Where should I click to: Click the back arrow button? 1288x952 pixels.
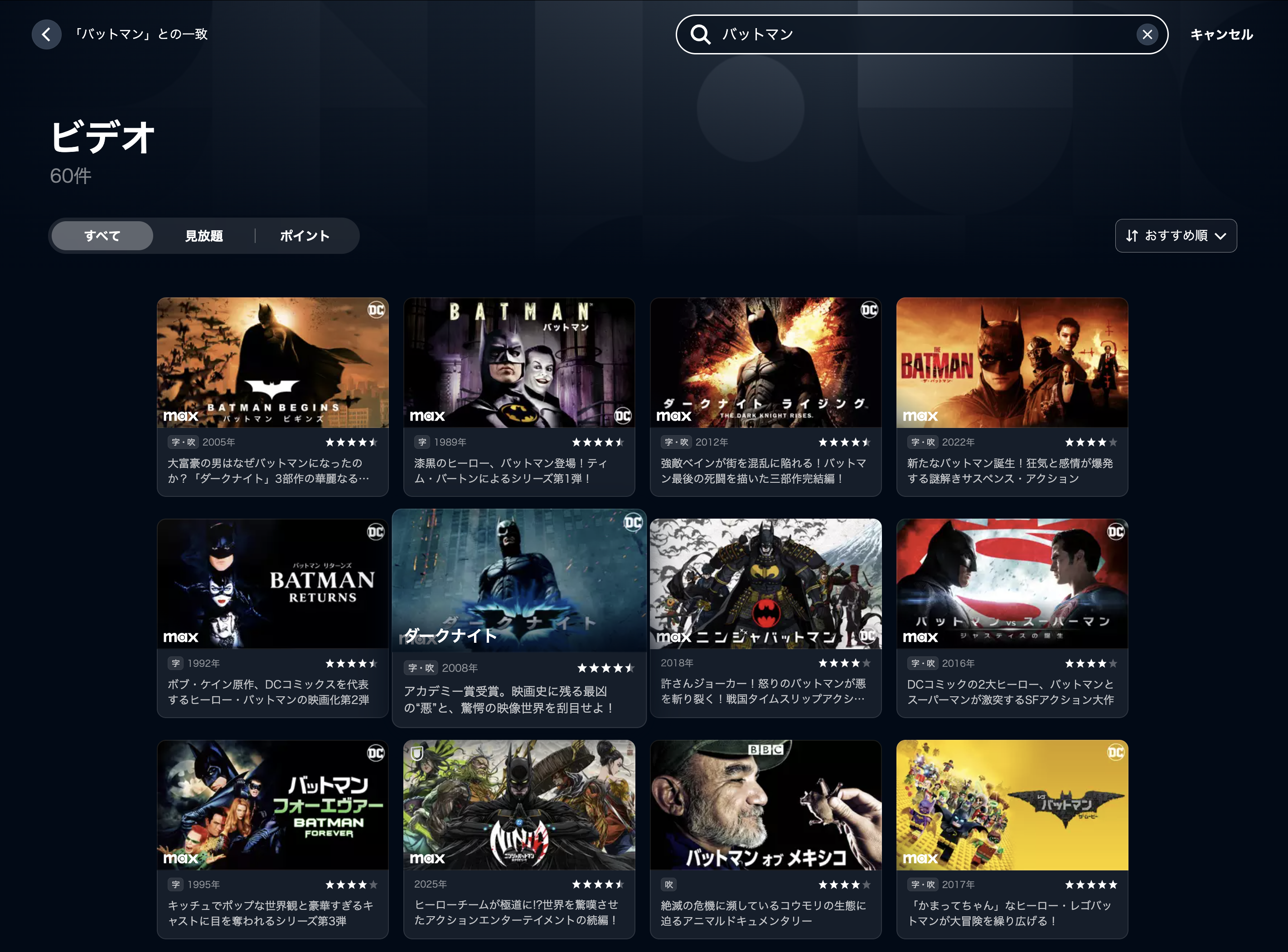[x=46, y=34]
